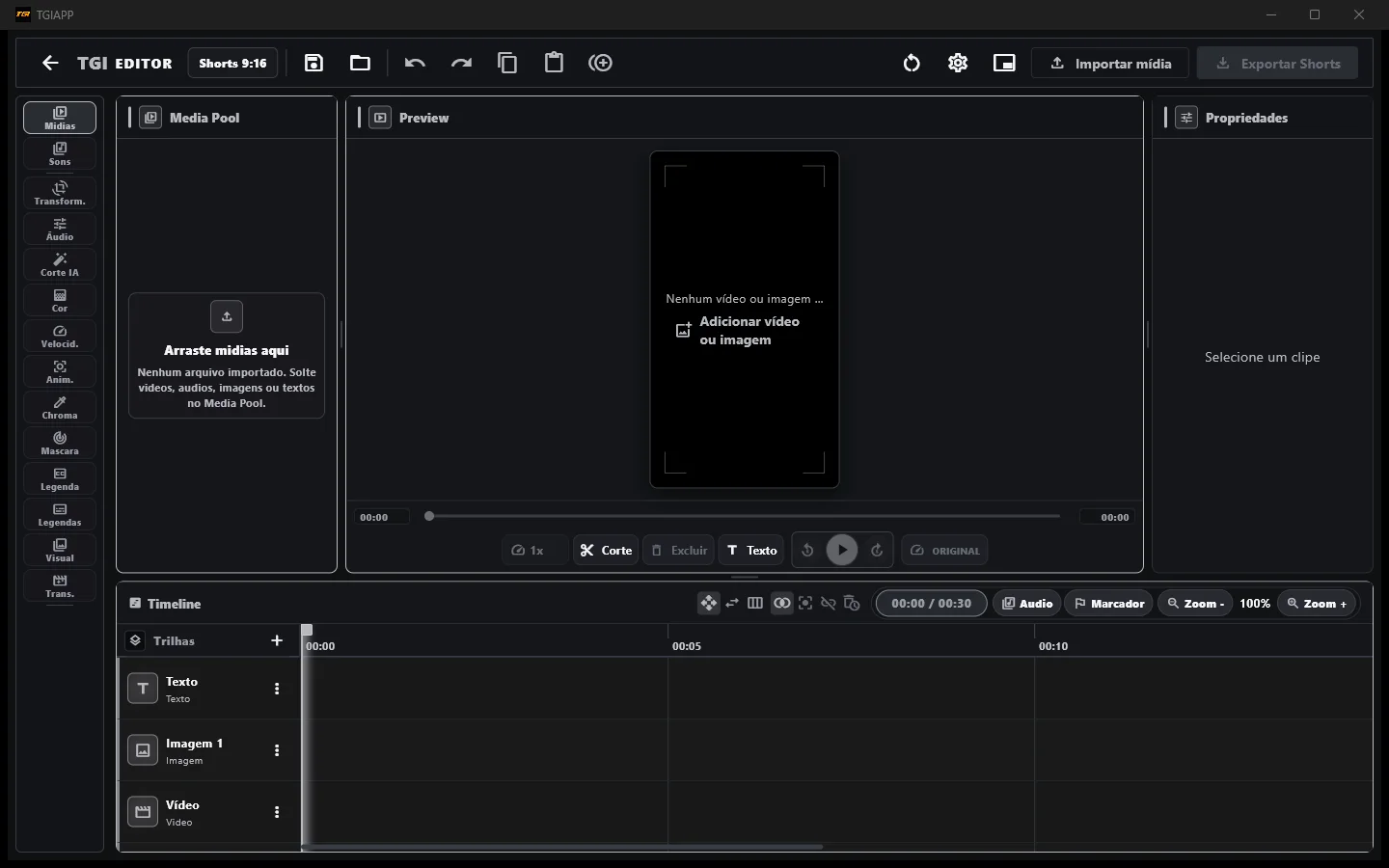Open settings with the gear icon
1389x868 pixels.
[x=958, y=63]
